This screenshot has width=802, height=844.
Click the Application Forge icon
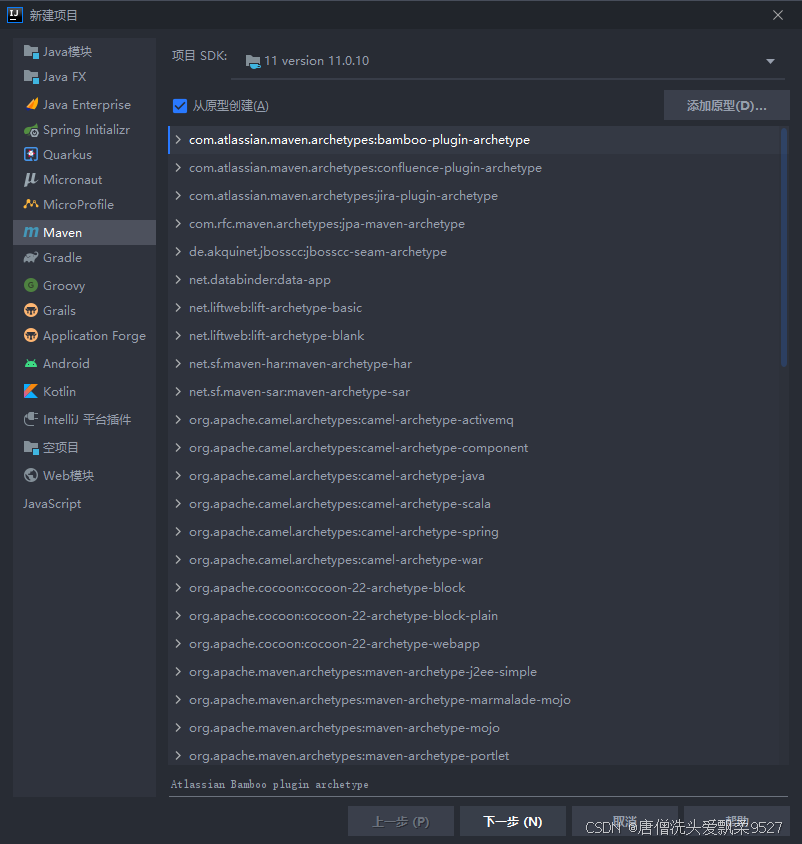[31, 335]
